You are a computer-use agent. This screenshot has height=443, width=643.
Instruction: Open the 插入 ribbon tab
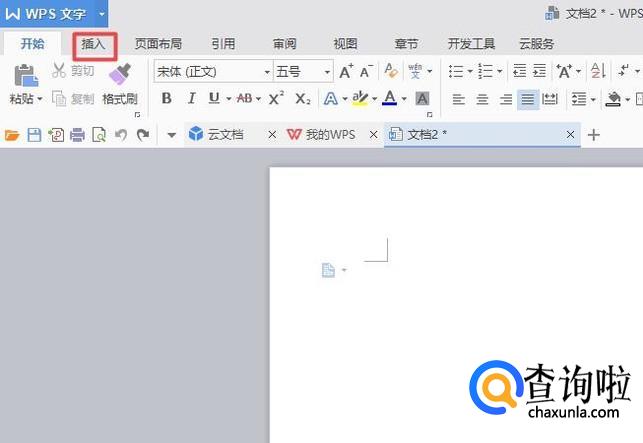pyautogui.click(x=94, y=44)
